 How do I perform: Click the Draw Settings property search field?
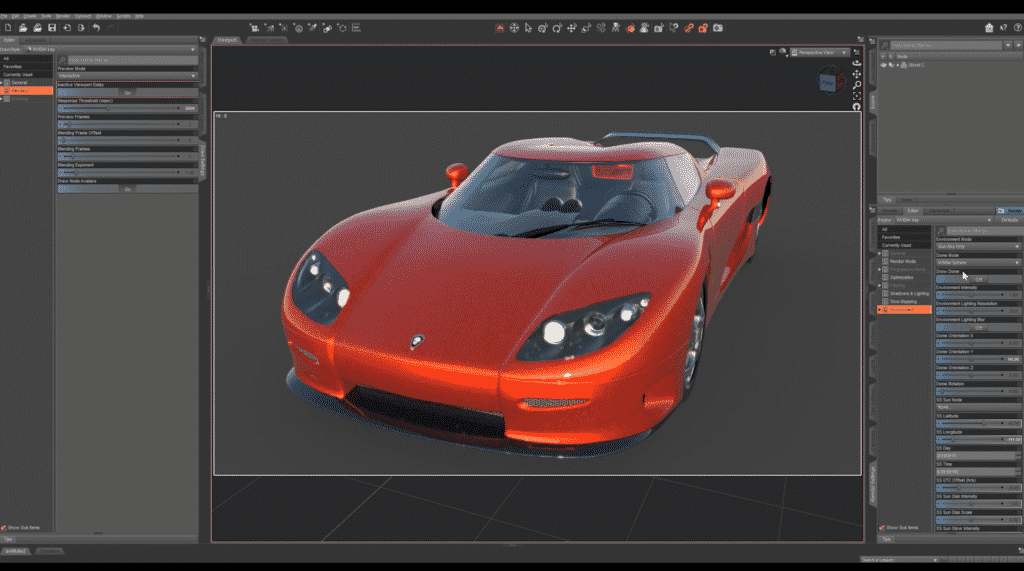tap(133, 60)
